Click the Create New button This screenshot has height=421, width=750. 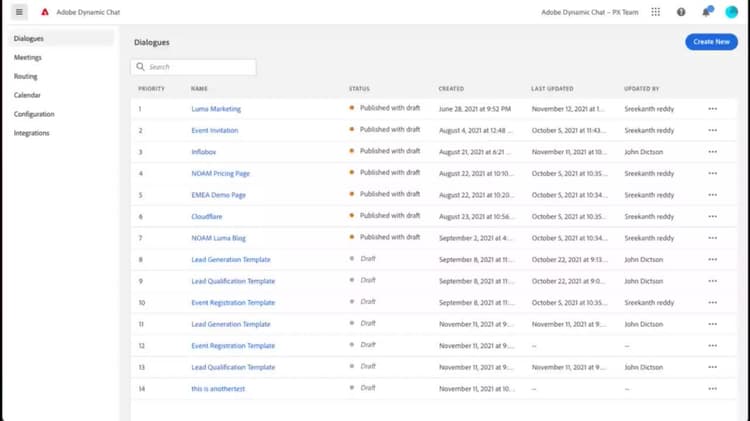pos(711,42)
